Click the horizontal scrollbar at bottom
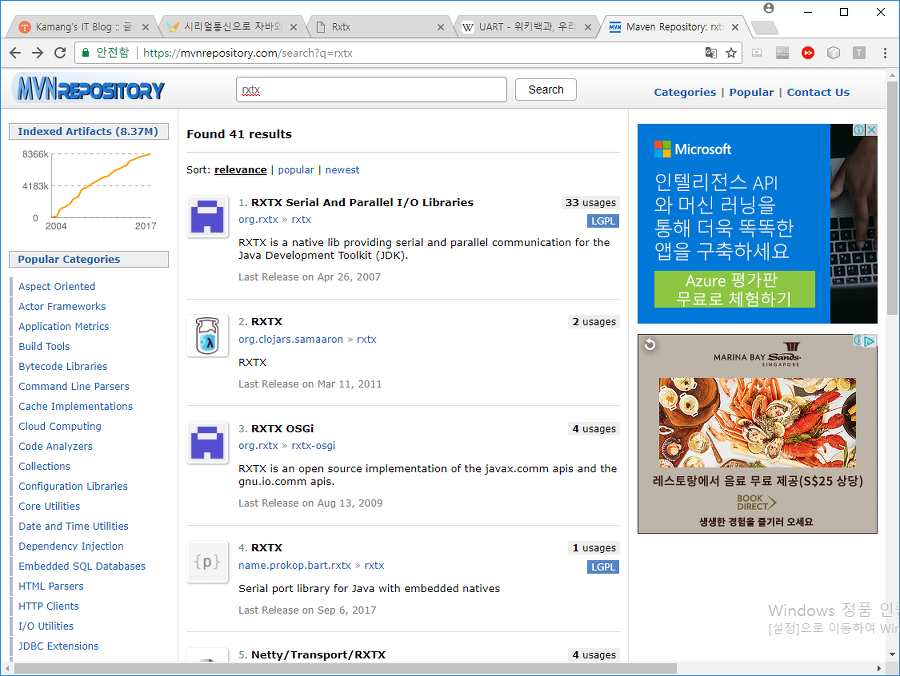 [x=346, y=669]
